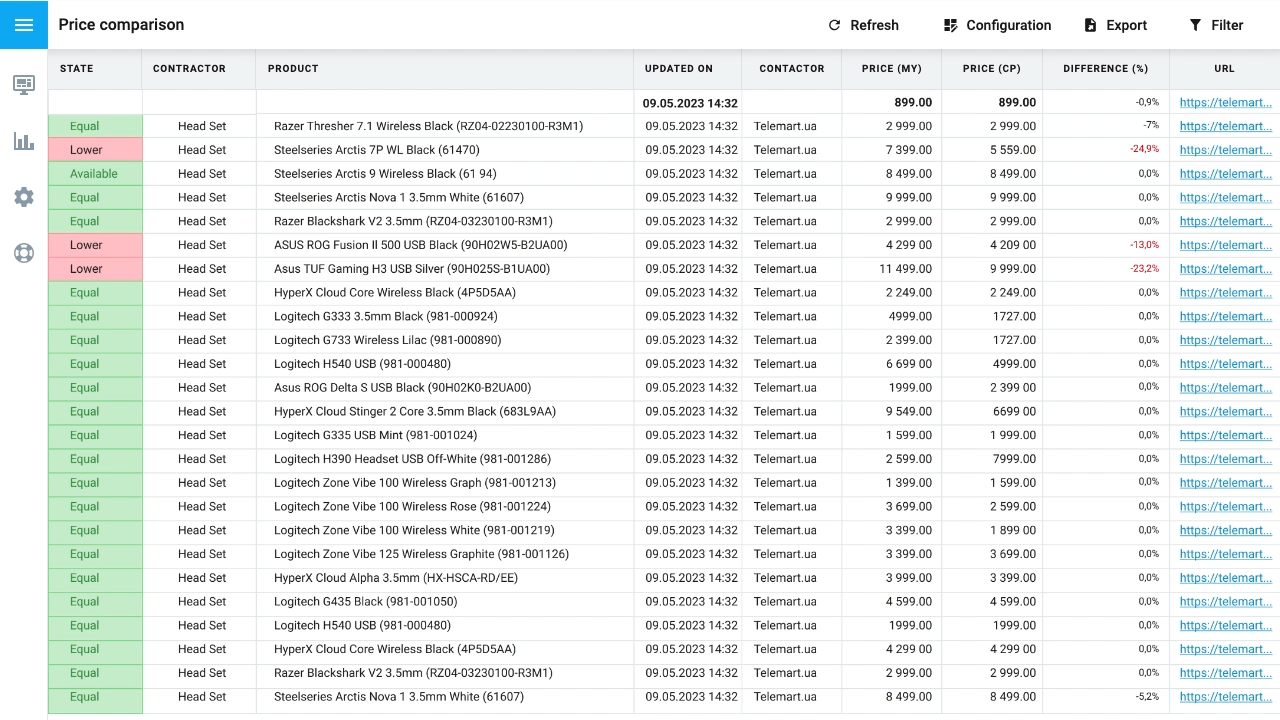Sort by Price (MY) column header
The image size is (1280, 720).
click(x=891, y=69)
